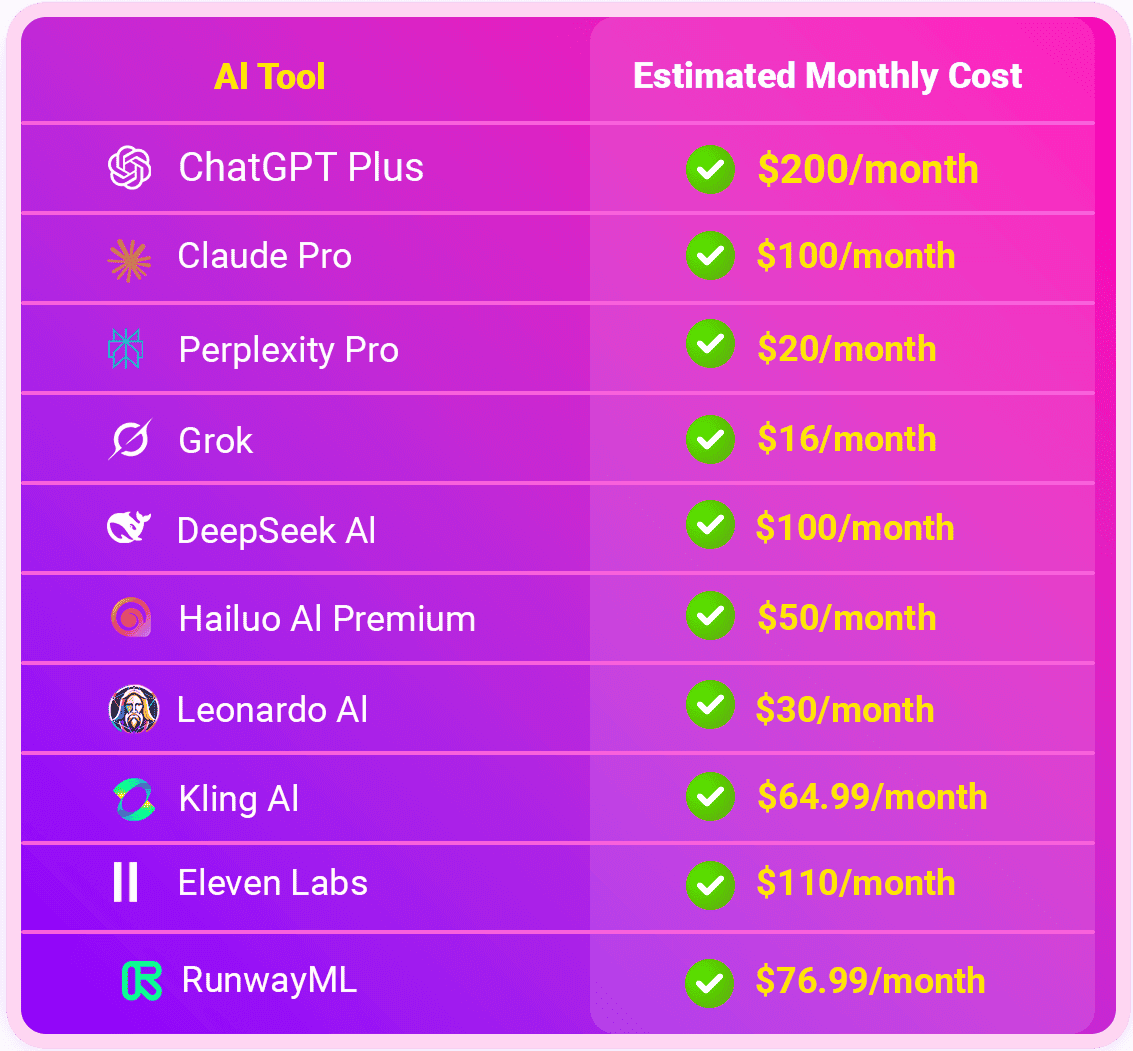Click the Hailuo AI Premium text
The height and width of the screenshot is (1051, 1133).
point(327,619)
